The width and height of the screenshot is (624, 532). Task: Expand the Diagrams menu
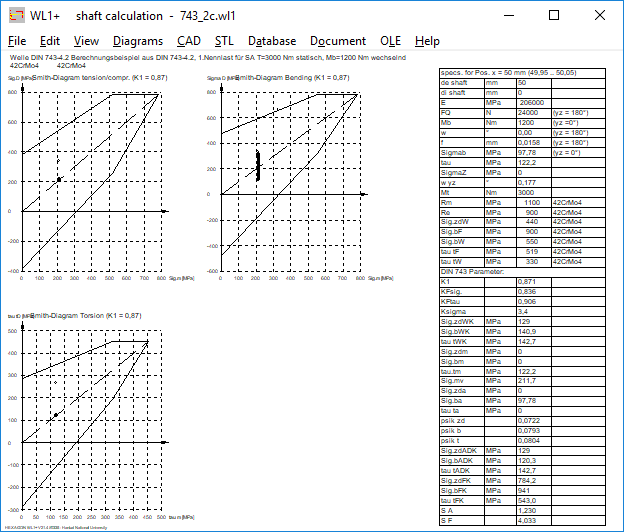pos(138,41)
